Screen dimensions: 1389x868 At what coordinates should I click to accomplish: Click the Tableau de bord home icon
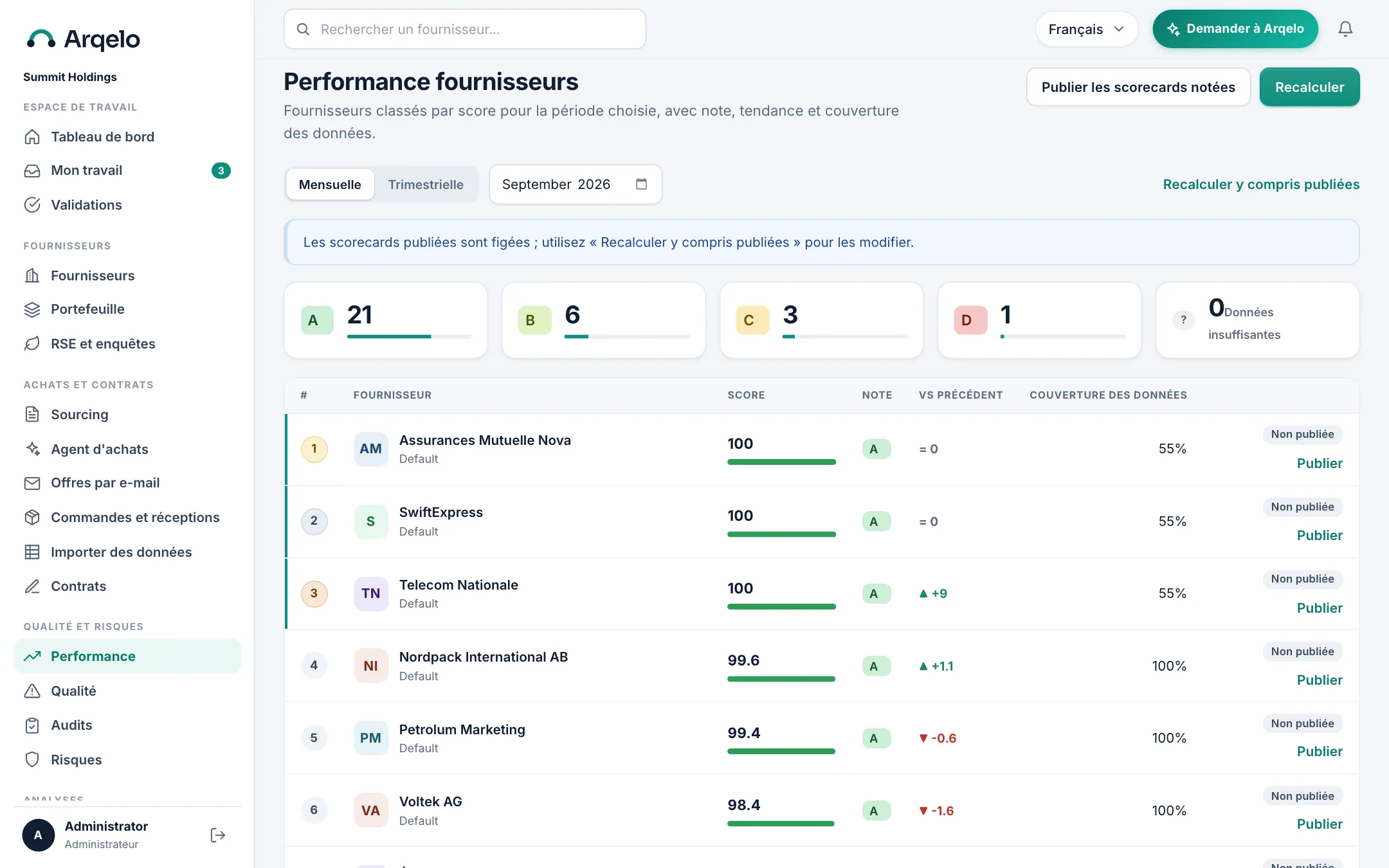[x=32, y=137]
